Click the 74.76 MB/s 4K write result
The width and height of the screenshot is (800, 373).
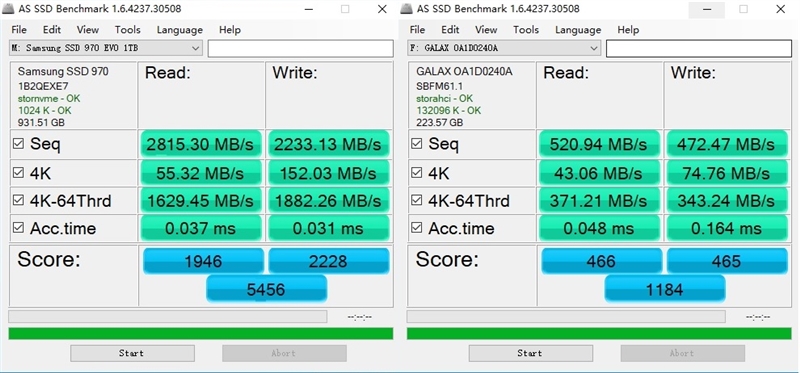pyautogui.click(x=727, y=173)
